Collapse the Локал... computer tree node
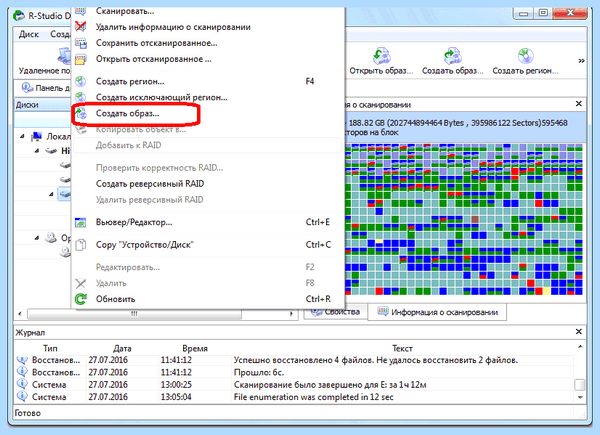This screenshot has width=600, height=435. click(x=23, y=136)
